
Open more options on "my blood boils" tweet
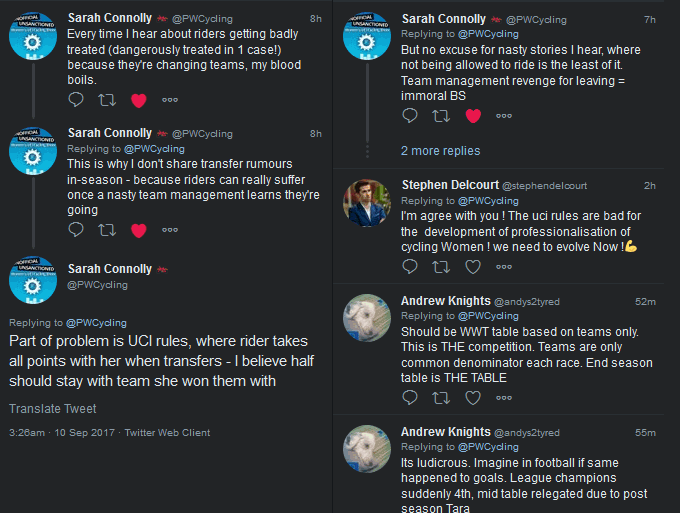coord(170,99)
